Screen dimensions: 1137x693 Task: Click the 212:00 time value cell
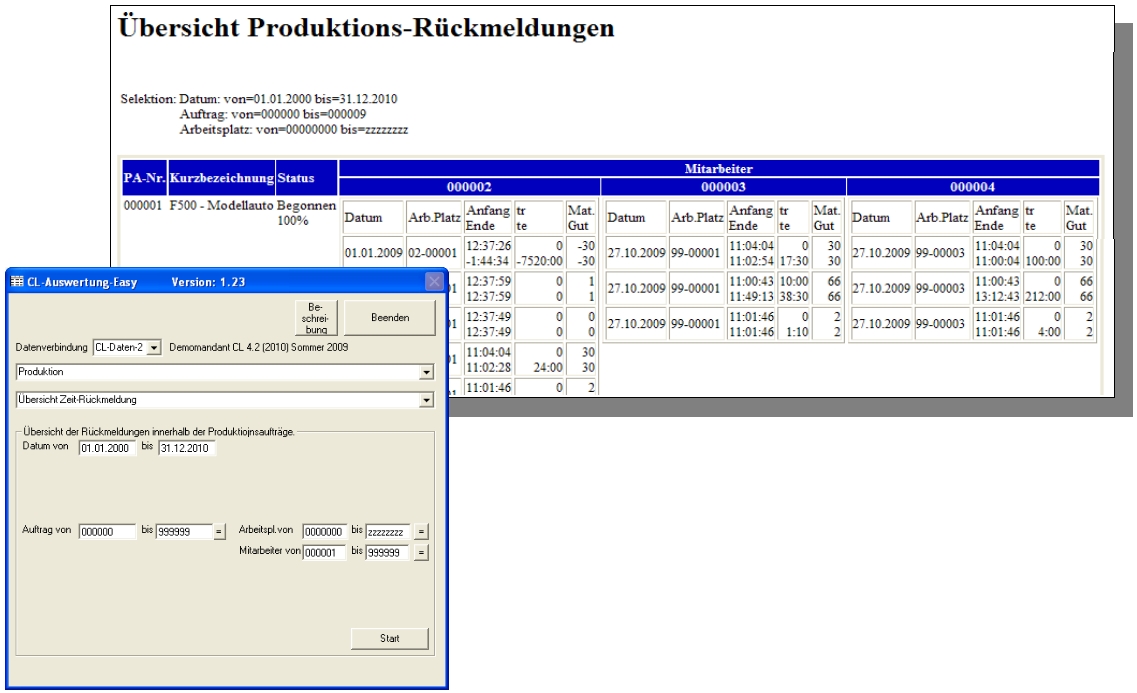pyautogui.click(x=1043, y=296)
